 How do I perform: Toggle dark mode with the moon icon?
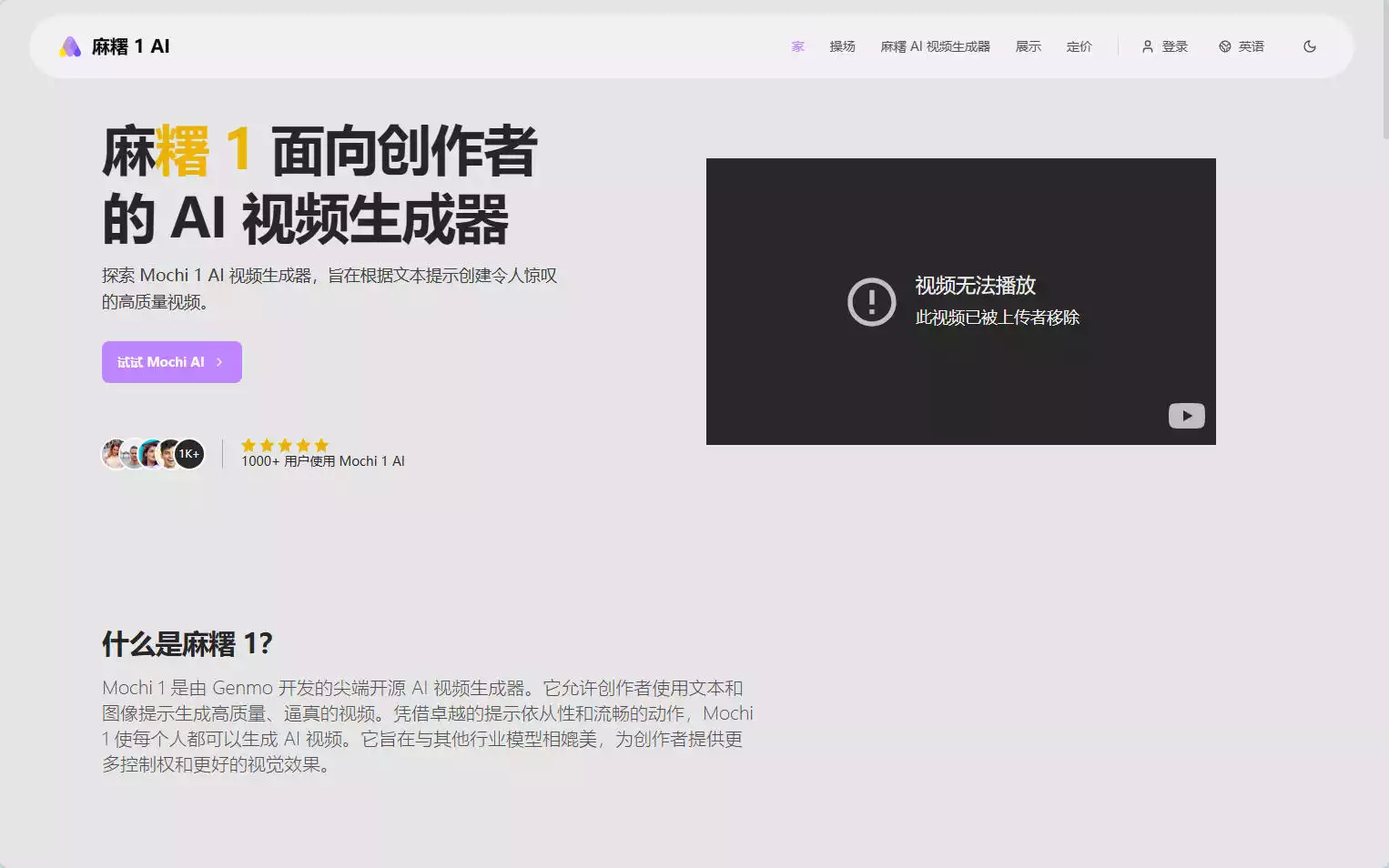[x=1309, y=45]
